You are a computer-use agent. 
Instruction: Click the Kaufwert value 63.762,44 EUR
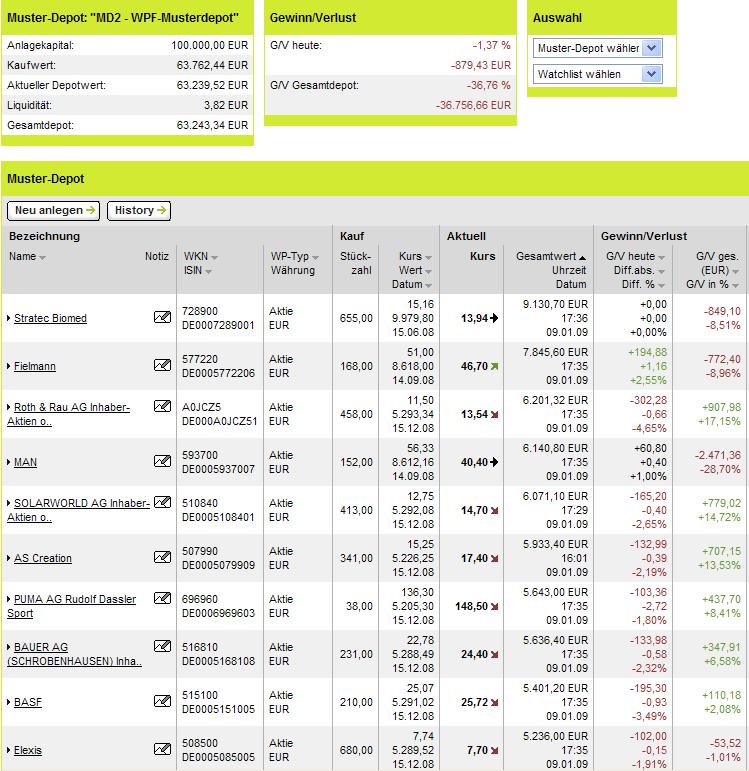[x=212, y=65]
